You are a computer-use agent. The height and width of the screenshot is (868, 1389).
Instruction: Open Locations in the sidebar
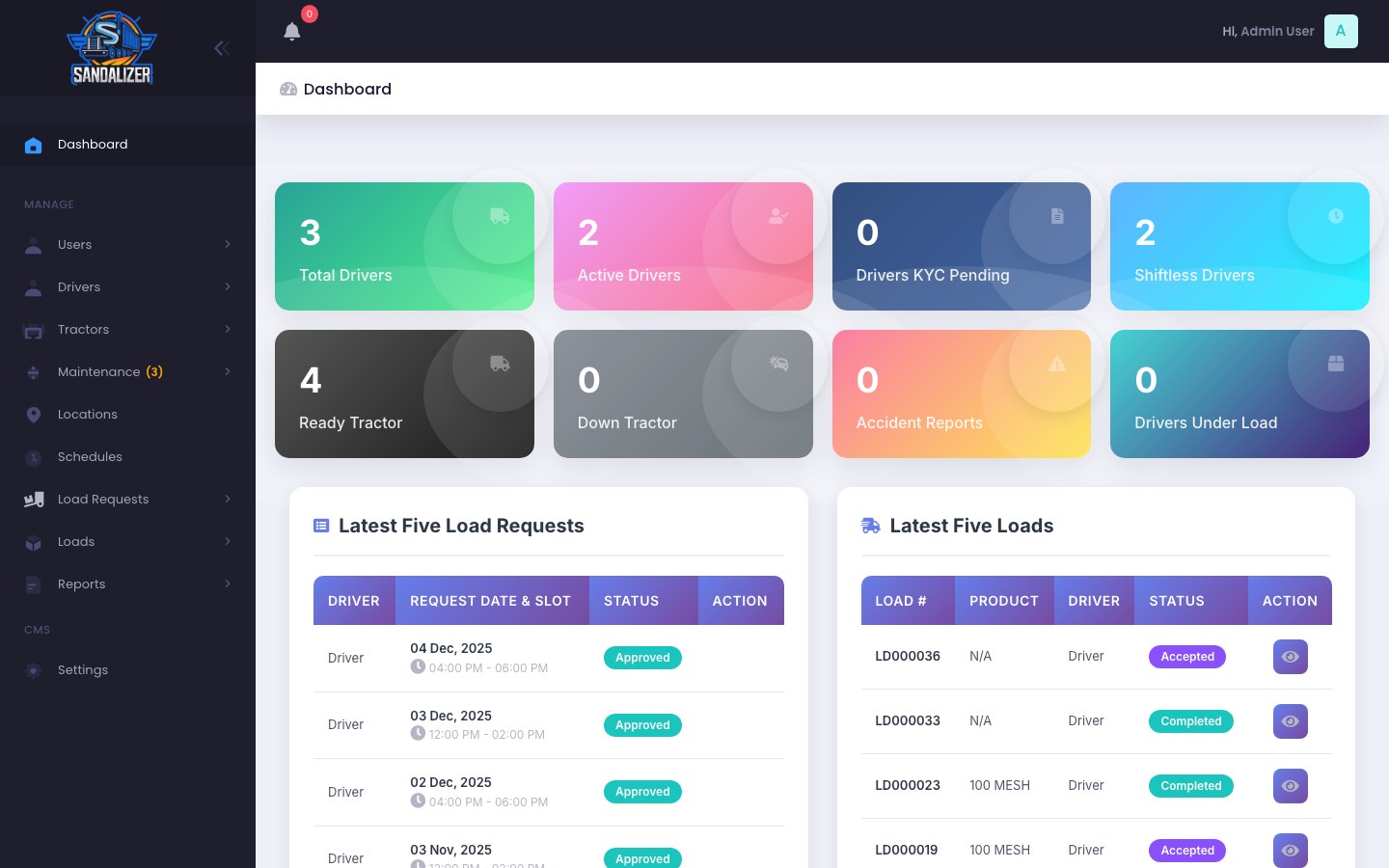coord(127,415)
